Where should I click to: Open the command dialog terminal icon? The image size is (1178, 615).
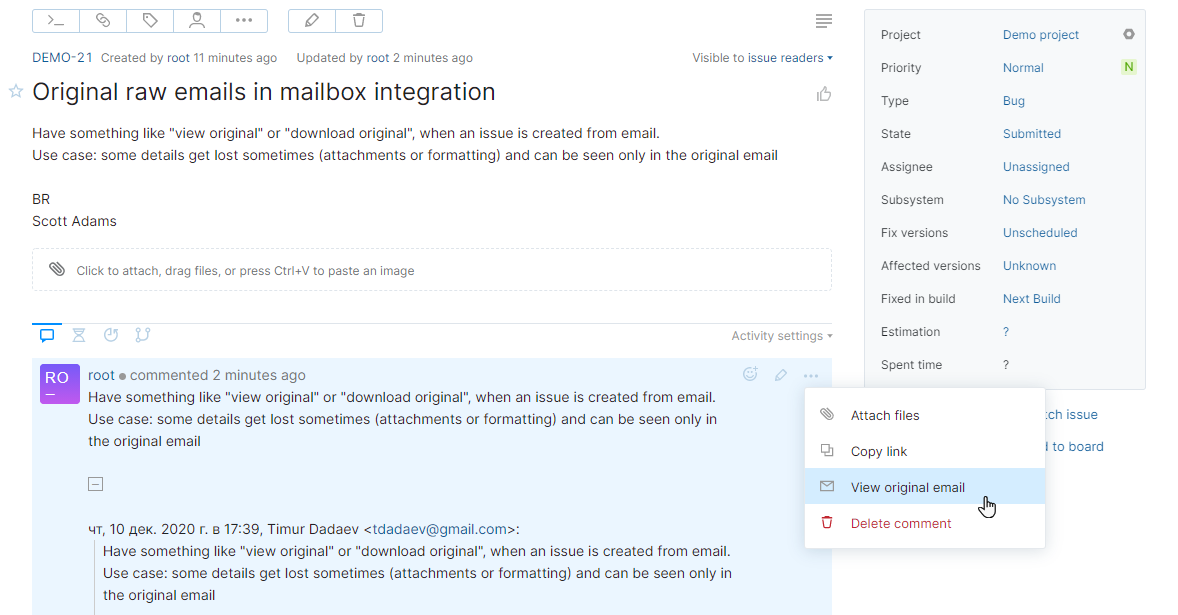click(x=55, y=20)
